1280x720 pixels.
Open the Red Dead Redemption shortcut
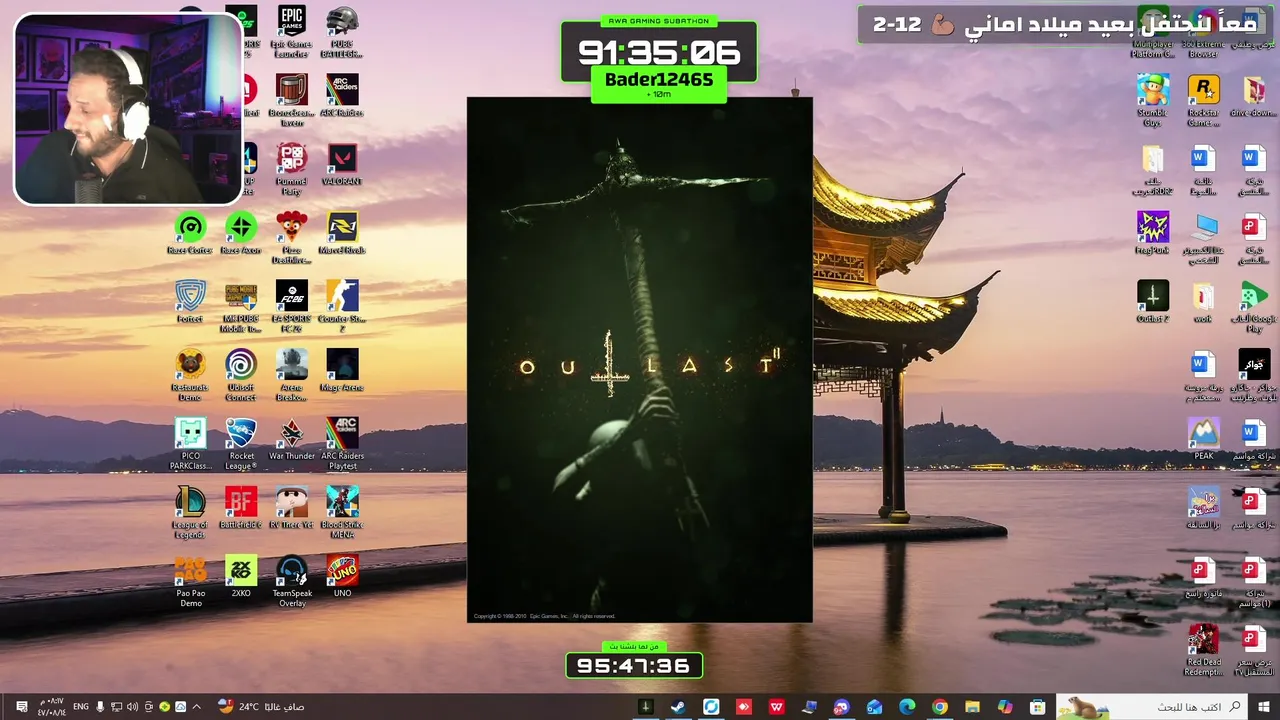[x=1203, y=650]
